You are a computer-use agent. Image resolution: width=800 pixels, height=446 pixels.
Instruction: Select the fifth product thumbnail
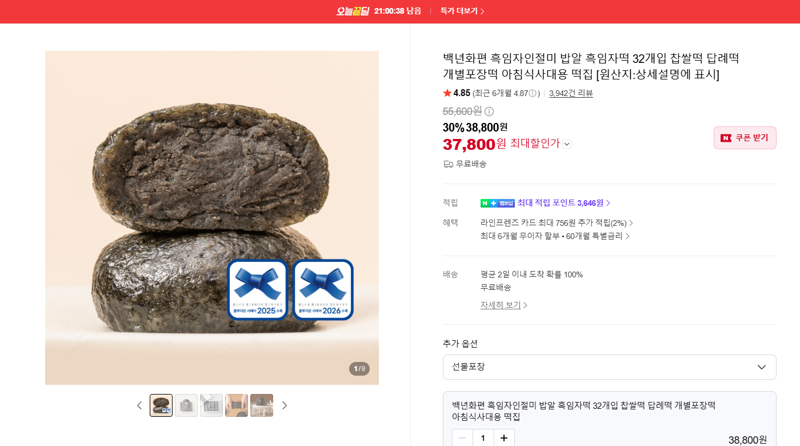coord(262,406)
